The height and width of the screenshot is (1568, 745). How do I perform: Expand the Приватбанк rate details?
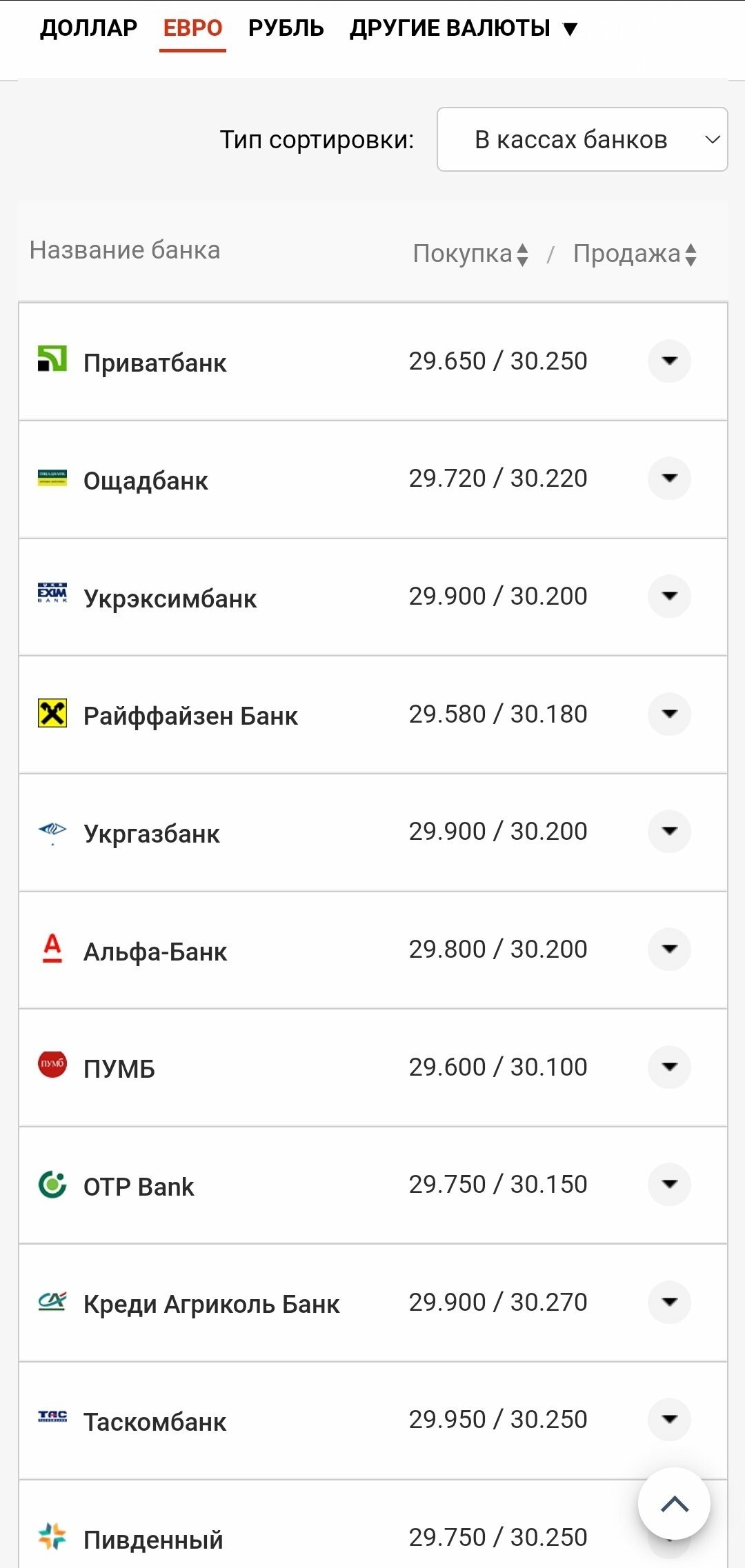pyautogui.click(x=669, y=361)
